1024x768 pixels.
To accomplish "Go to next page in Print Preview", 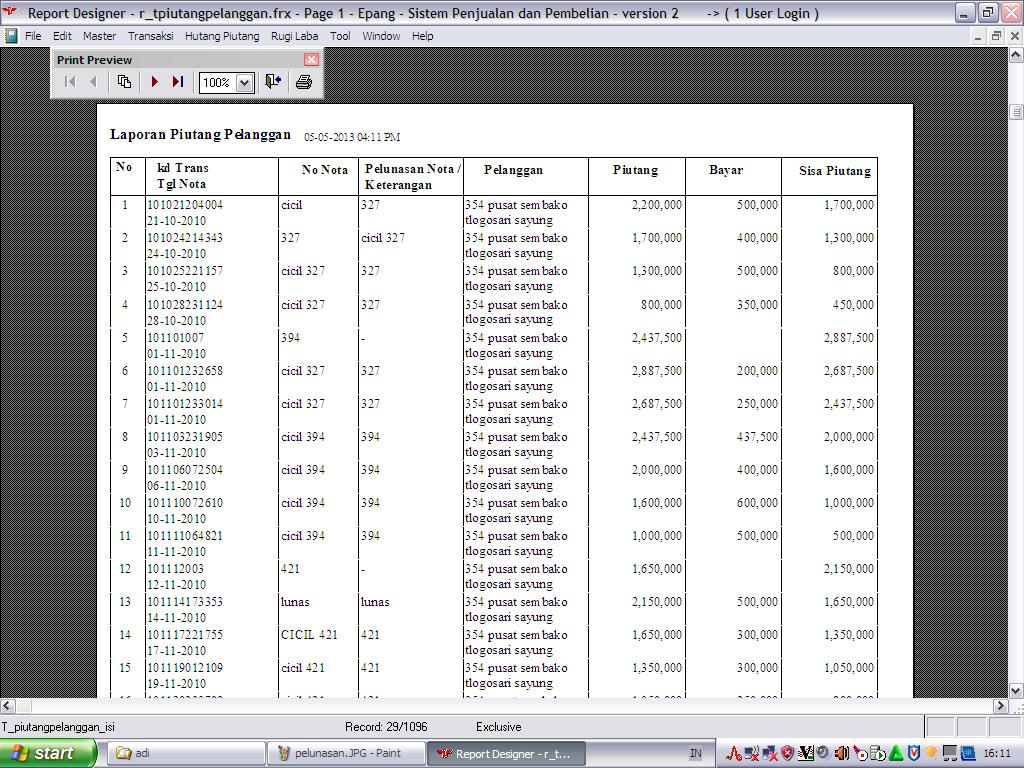I will tap(155, 82).
